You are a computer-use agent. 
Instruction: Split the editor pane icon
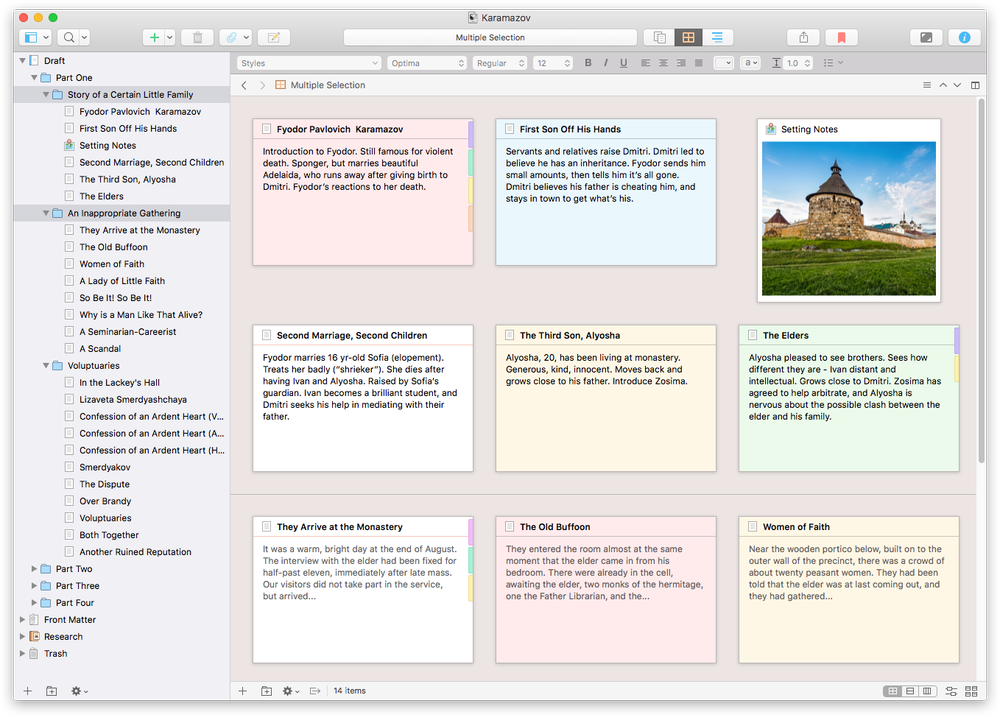974,85
